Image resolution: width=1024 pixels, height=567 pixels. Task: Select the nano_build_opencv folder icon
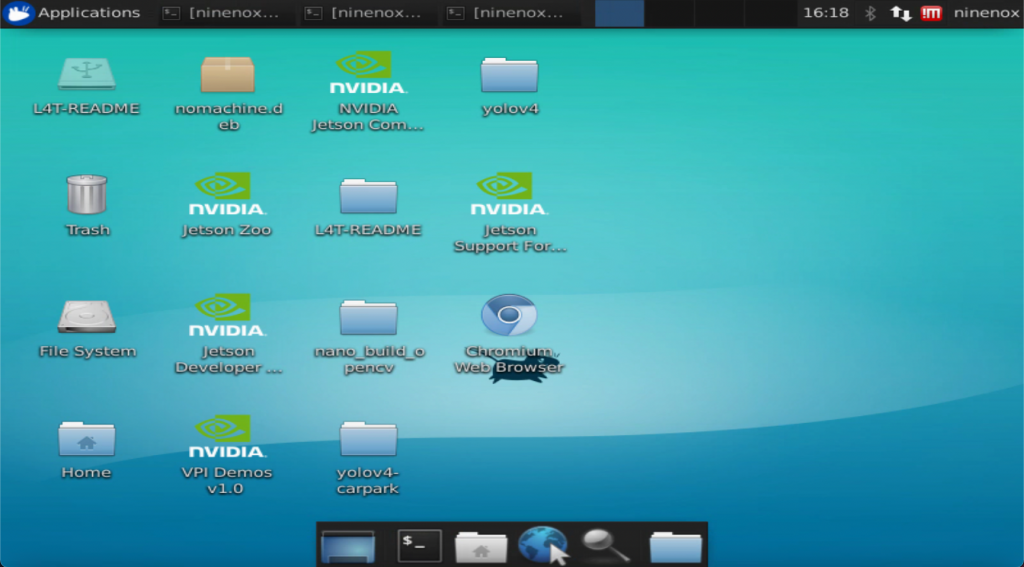coord(368,317)
